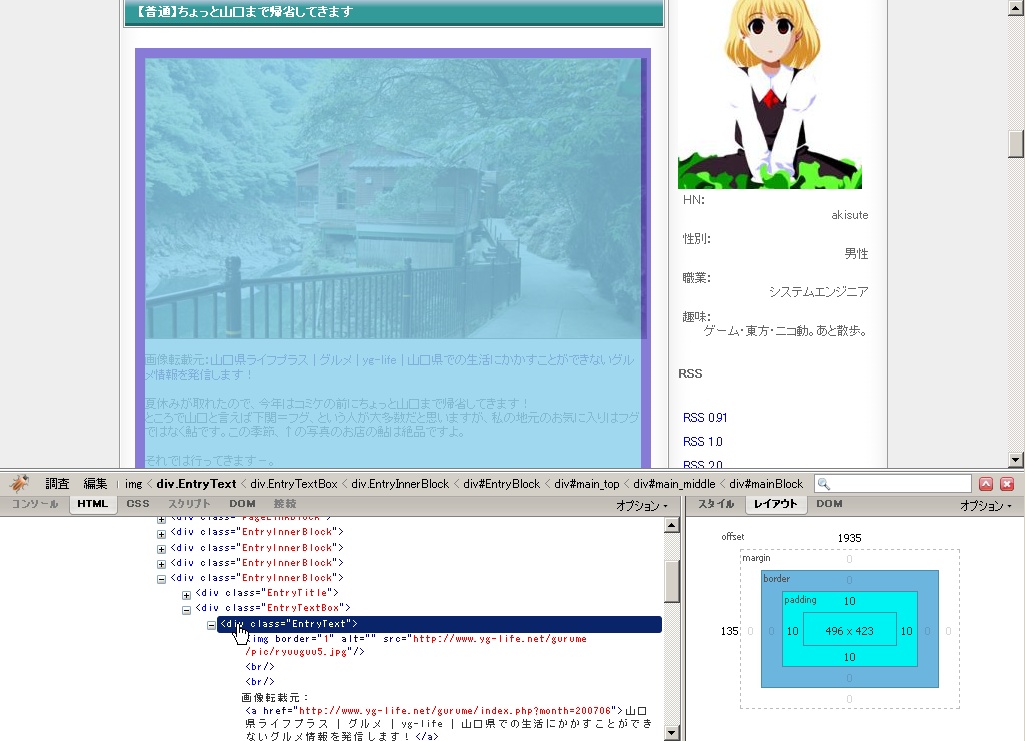Screen dimensions: 1025x741
Task: Click the 編集 edit button
Action: 95,484
